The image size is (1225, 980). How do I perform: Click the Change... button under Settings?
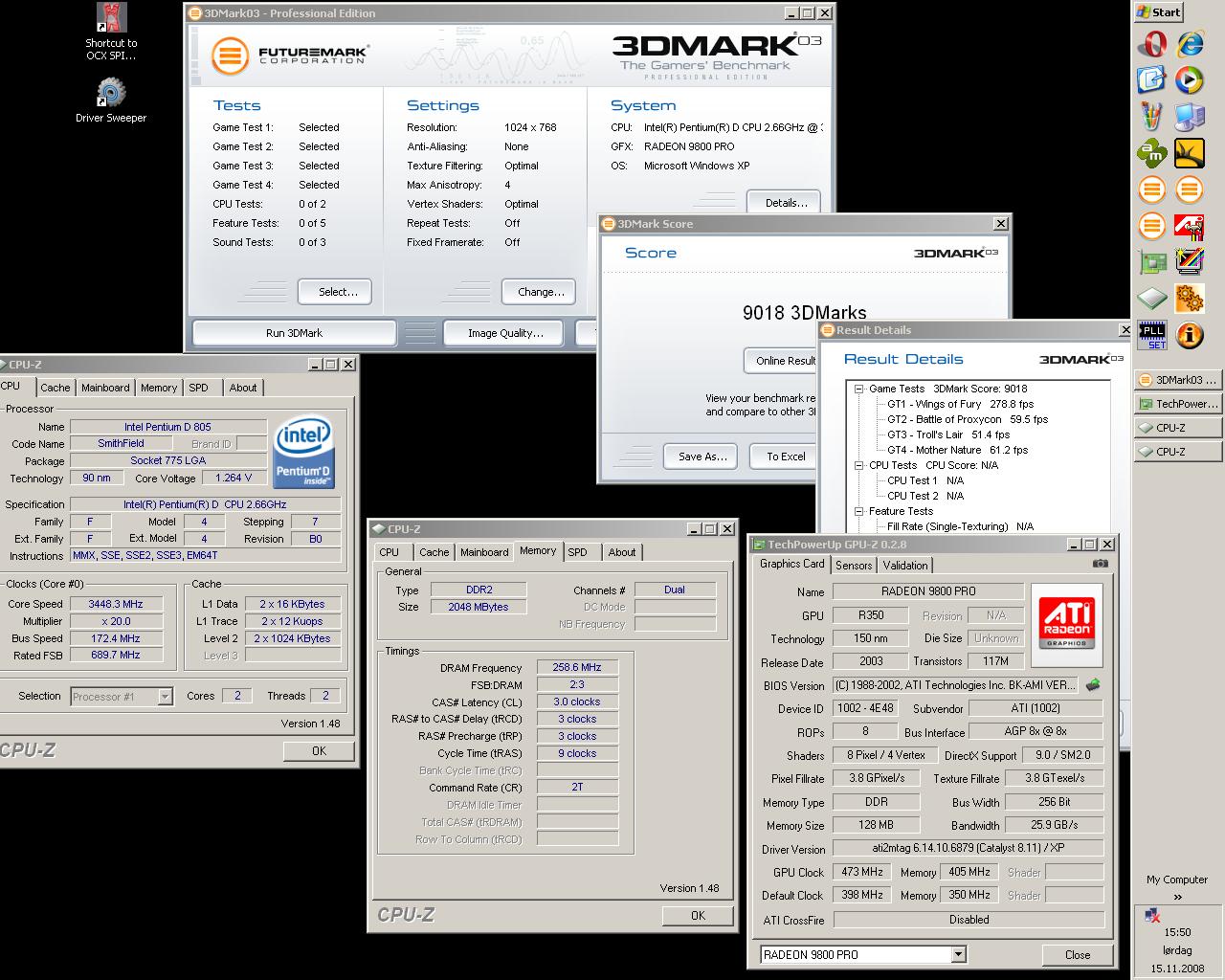[538, 291]
